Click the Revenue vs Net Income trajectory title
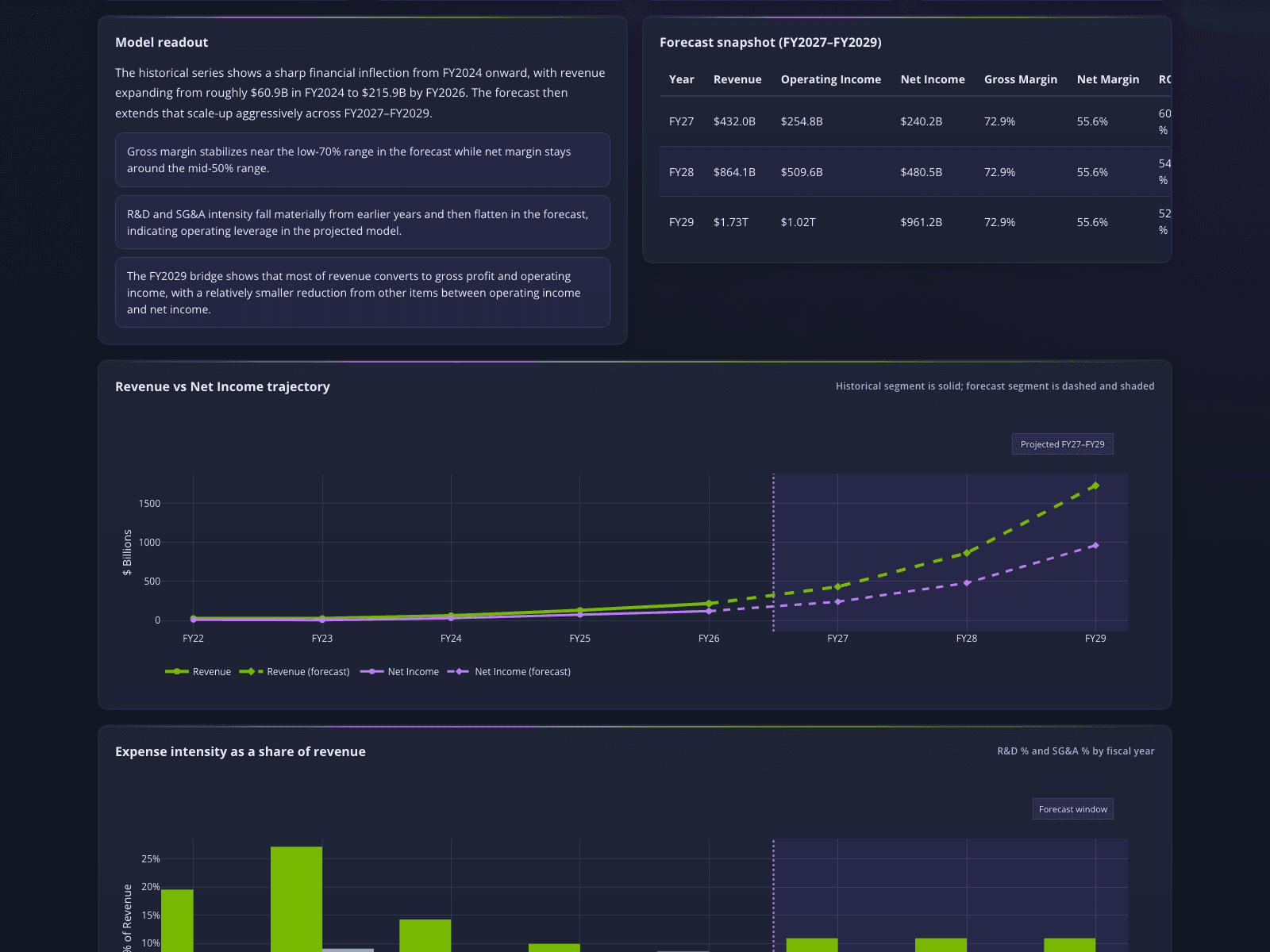 [222, 386]
